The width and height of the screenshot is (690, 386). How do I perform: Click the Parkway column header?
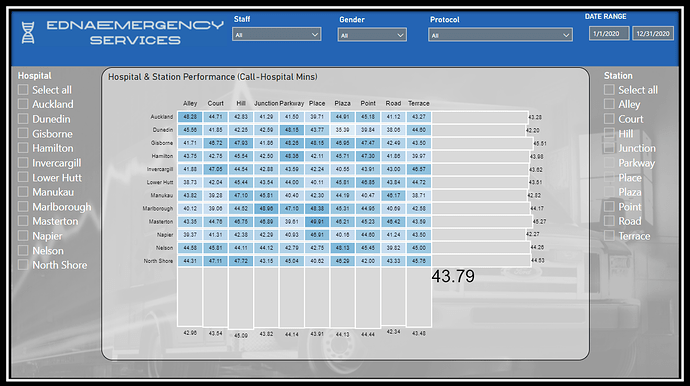[291, 103]
